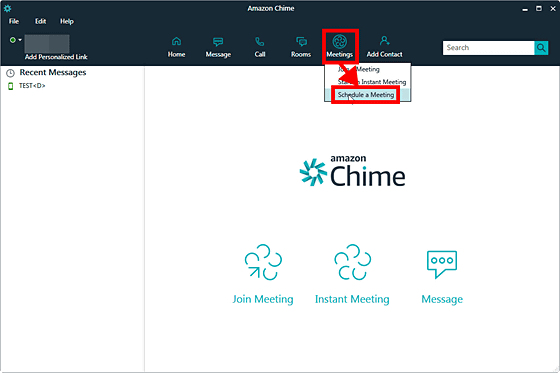The image size is (560, 373).
Task: Click the Instant Meeting text link
Action: tap(352, 299)
